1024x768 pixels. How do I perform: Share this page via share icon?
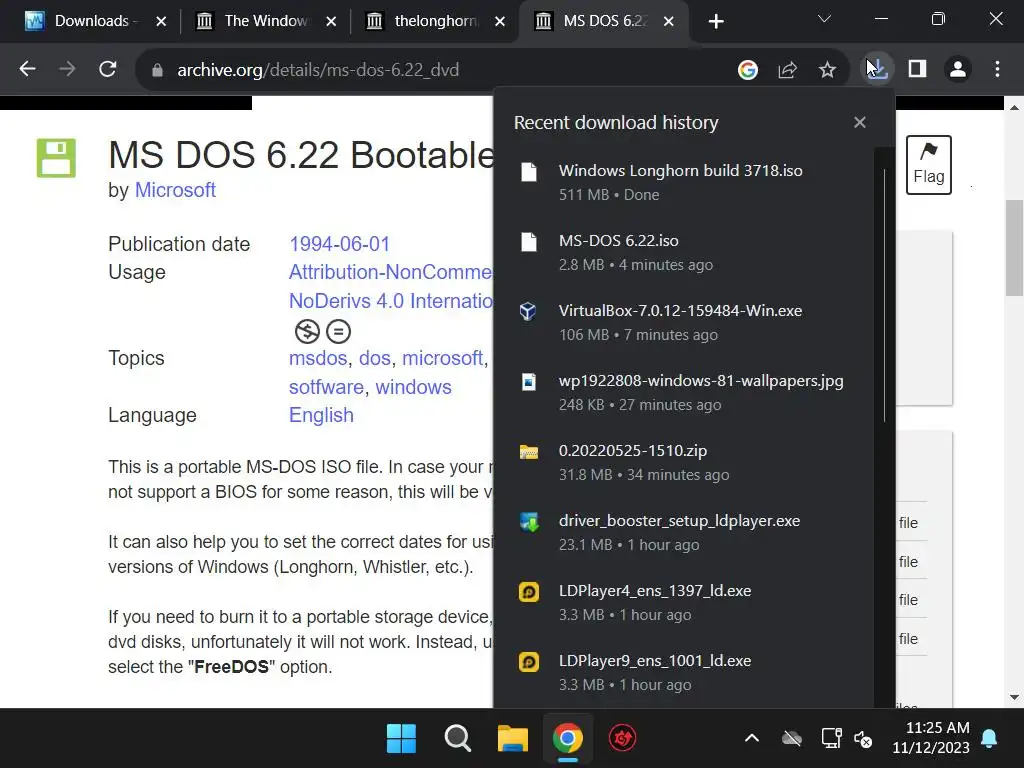[x=788, y=69]
